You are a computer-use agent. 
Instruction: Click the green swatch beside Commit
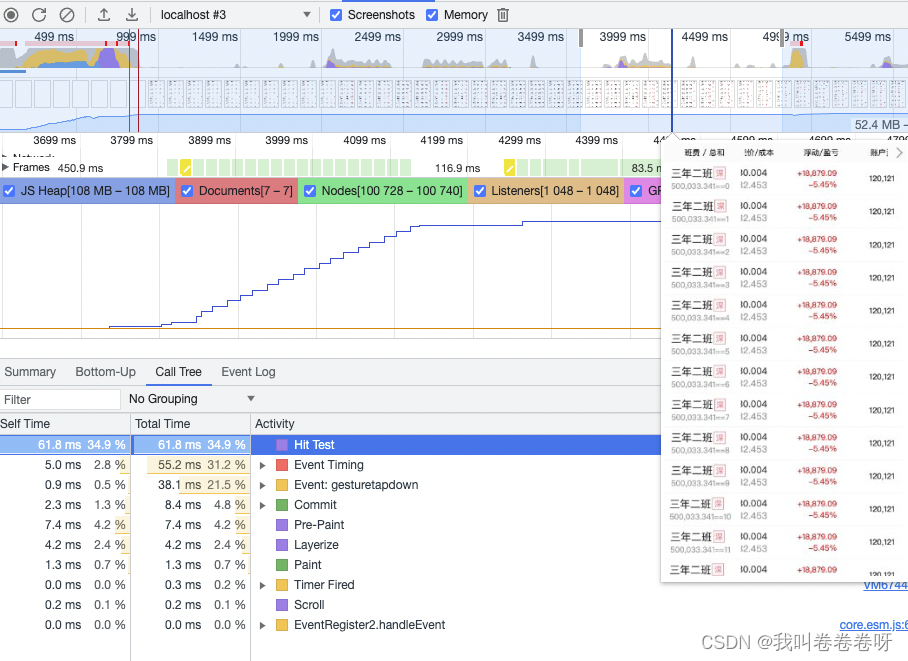point(282,505)
